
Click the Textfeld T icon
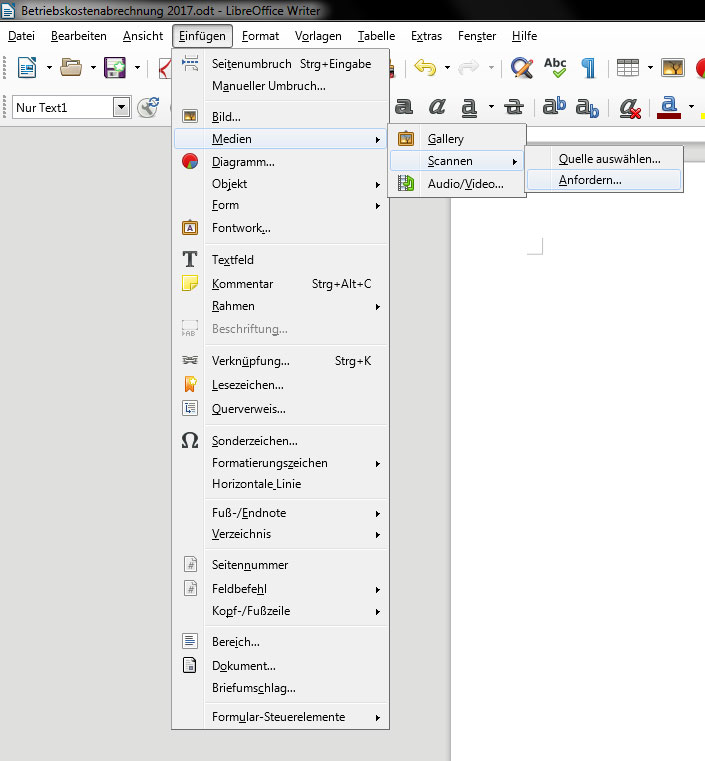click(x=190, y=259)
